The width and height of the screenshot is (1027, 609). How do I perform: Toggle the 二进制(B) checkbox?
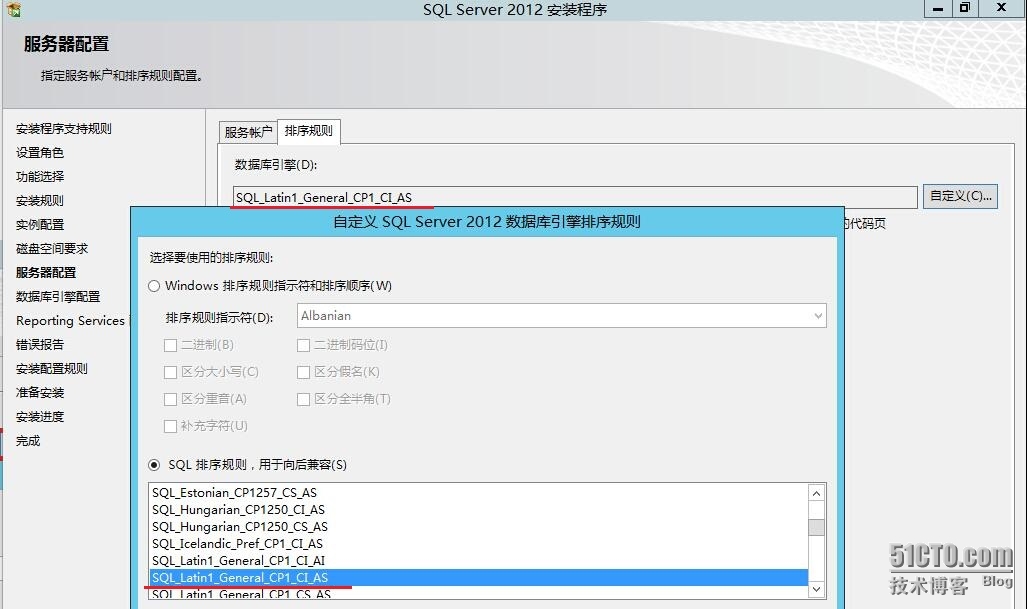170,345
